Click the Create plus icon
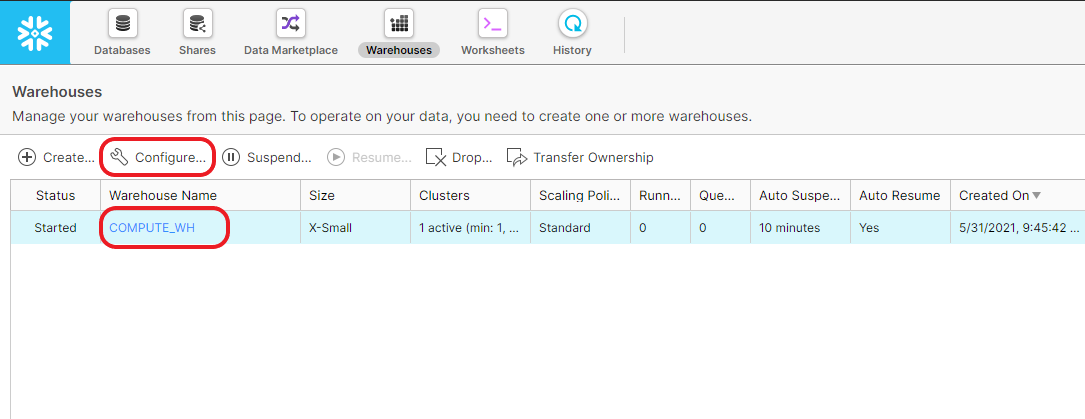Viewport: 1085px width, 419px height. pos(27,157)
